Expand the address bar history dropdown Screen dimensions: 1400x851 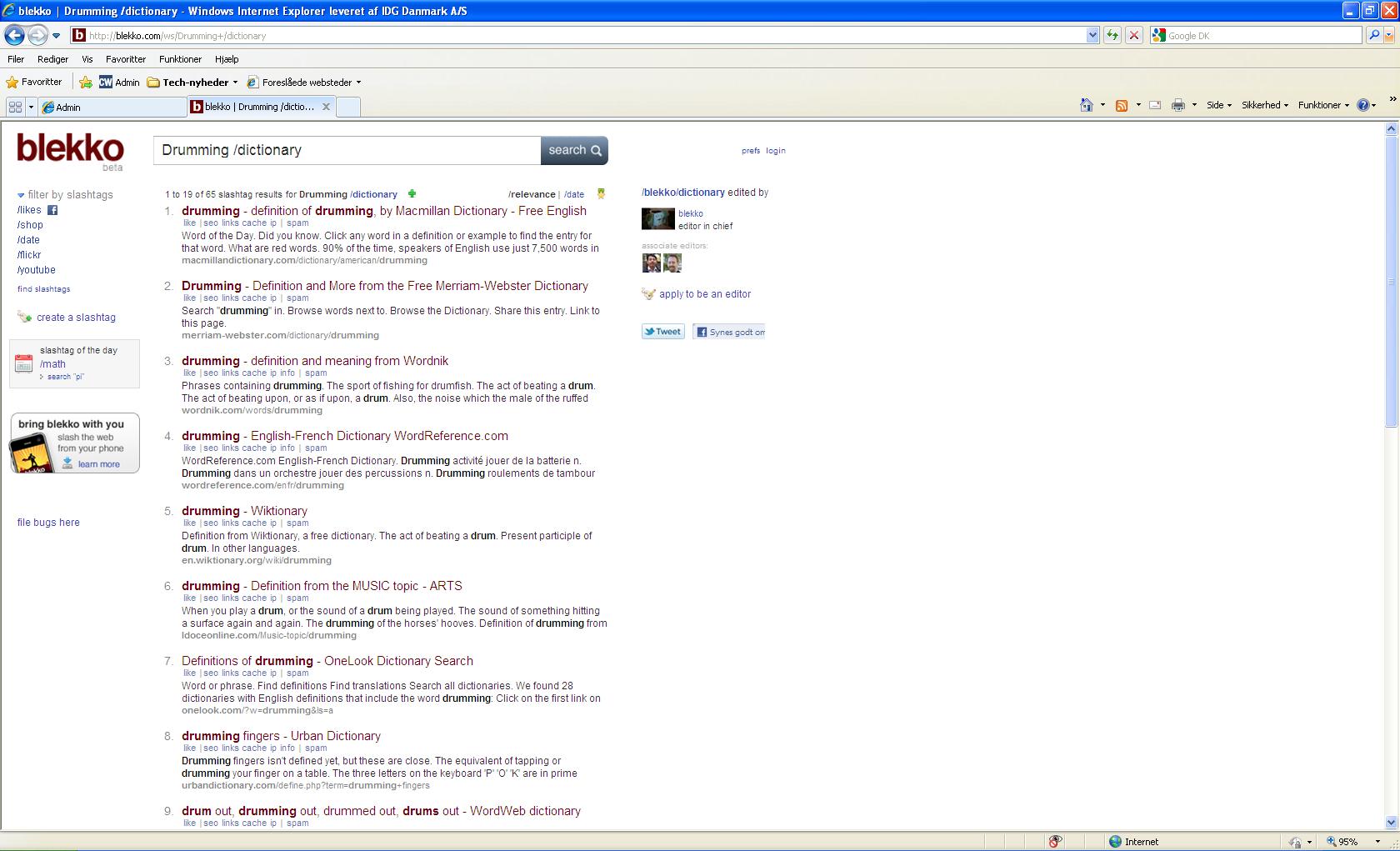tap(1092, 35)
